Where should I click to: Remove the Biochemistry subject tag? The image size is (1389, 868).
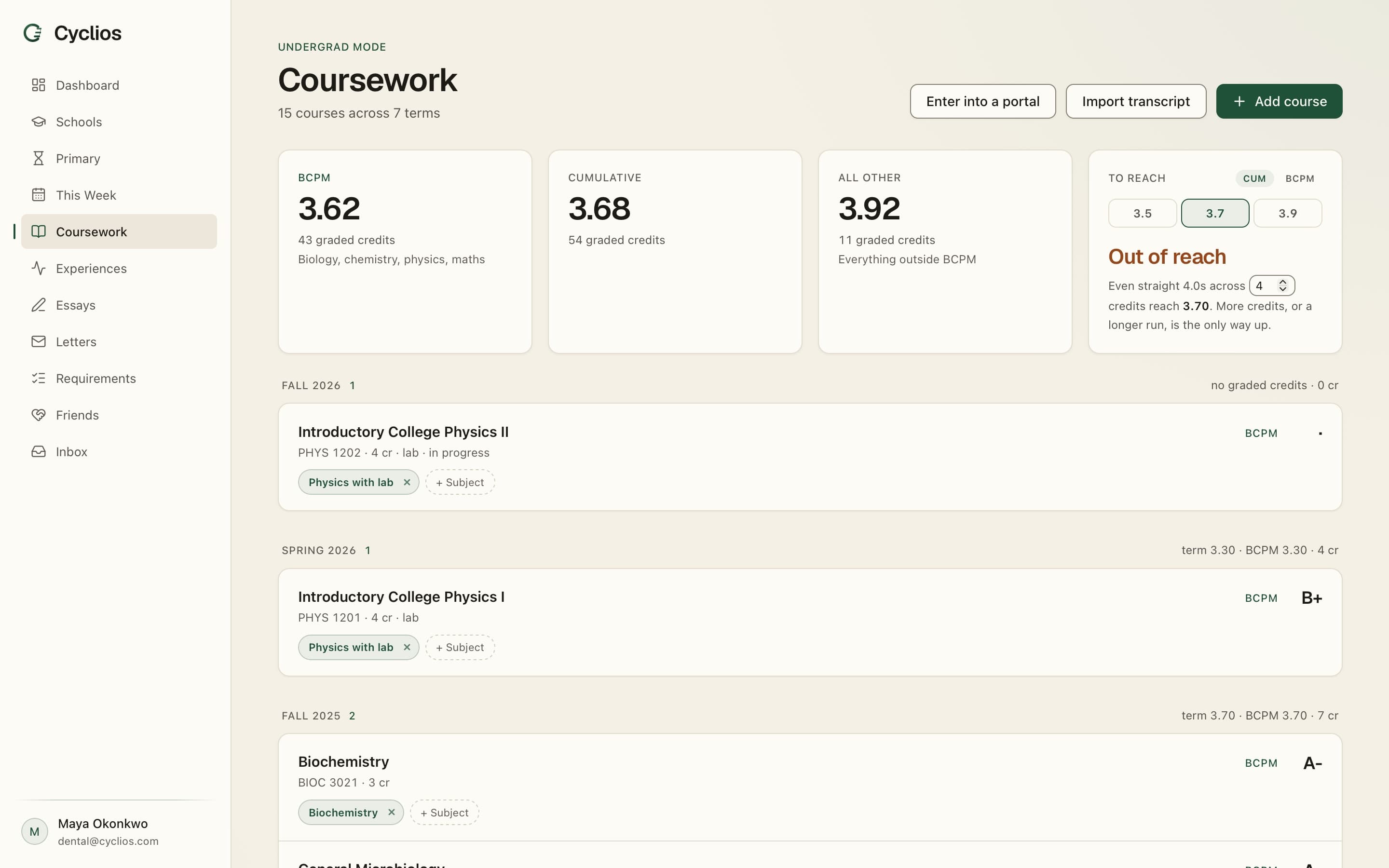click(392, 813)
